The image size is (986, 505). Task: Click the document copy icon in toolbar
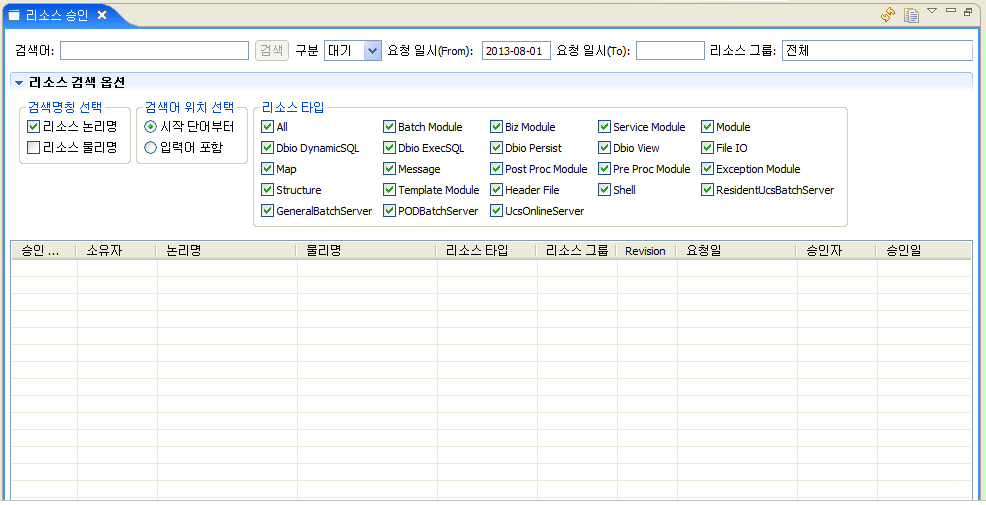tap(911, 14)
